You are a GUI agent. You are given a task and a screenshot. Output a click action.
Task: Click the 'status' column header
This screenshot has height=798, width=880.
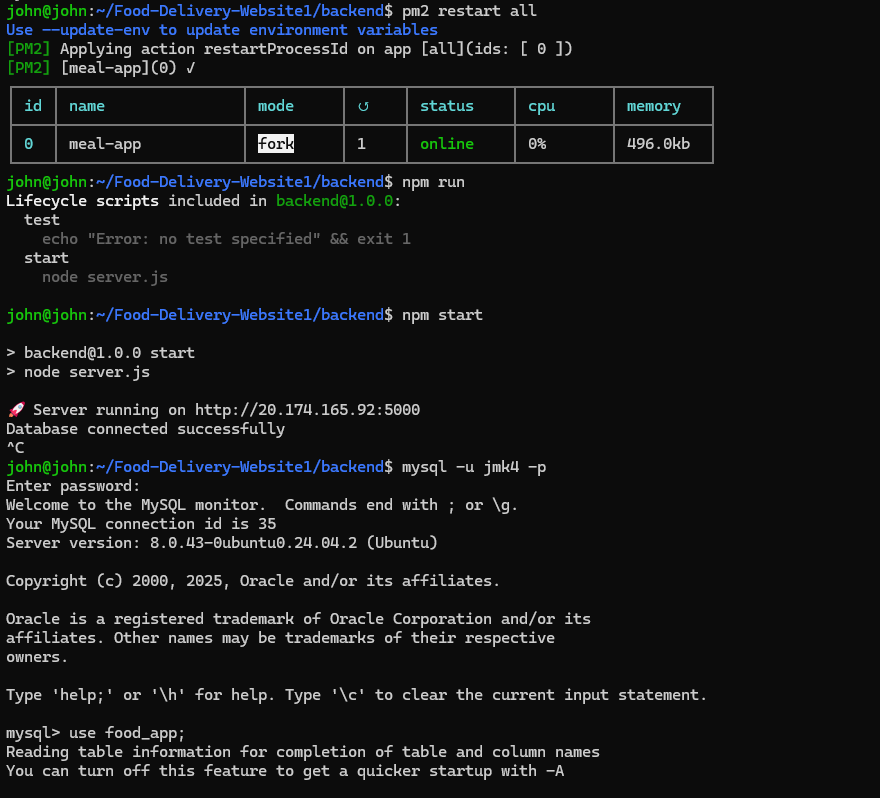coord(447,105)
